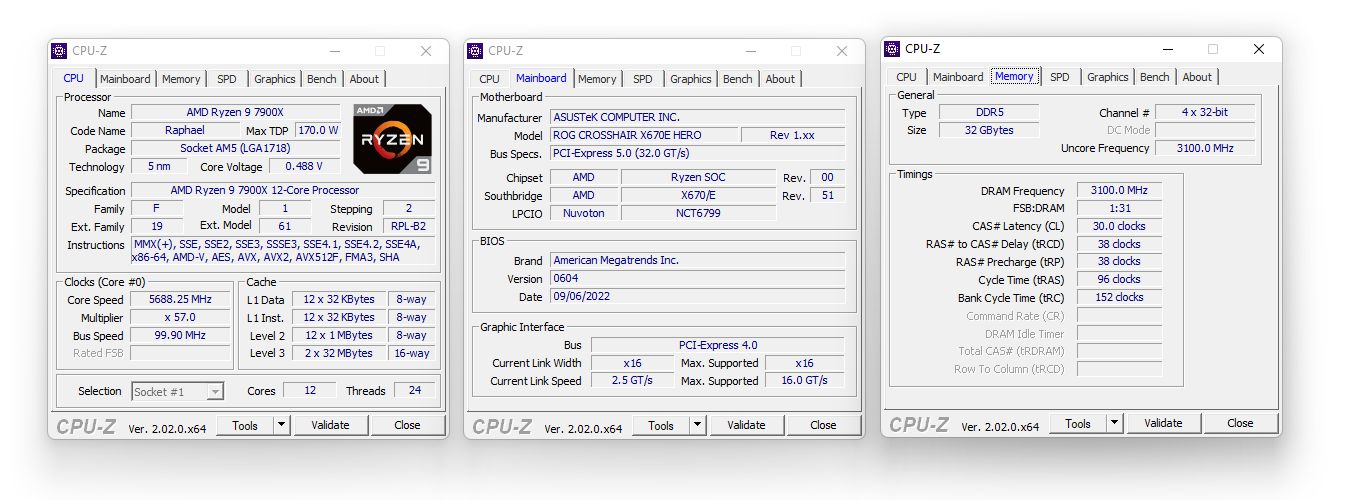
Task: Click the Multiplier value x 57.0
Action: [180, 318]
